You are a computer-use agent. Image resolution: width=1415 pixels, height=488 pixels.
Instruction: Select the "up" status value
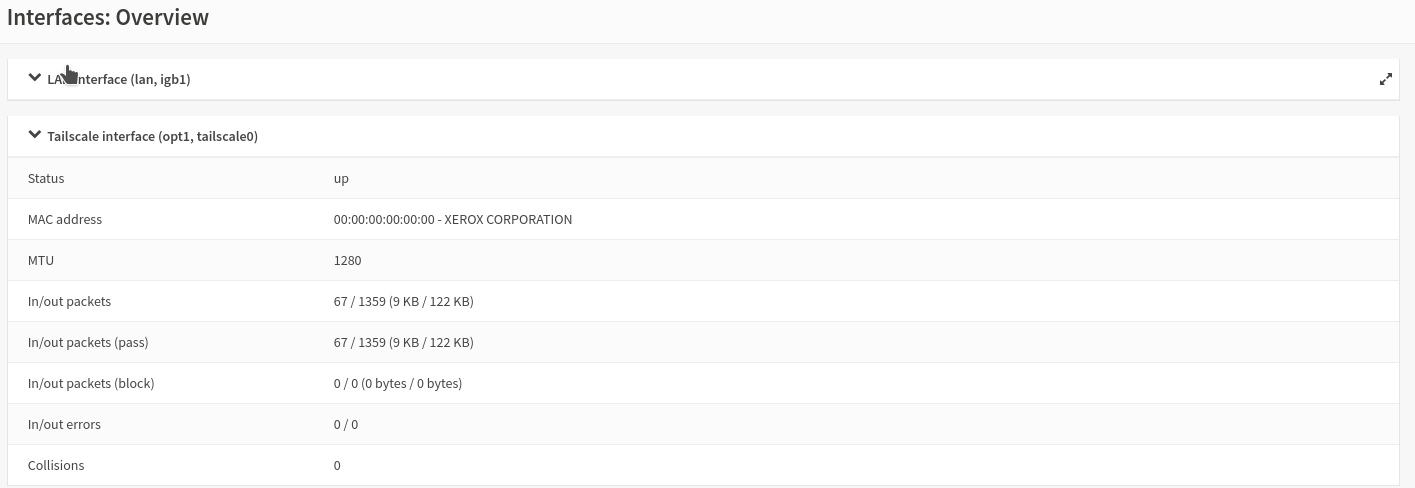coord(341,178)
